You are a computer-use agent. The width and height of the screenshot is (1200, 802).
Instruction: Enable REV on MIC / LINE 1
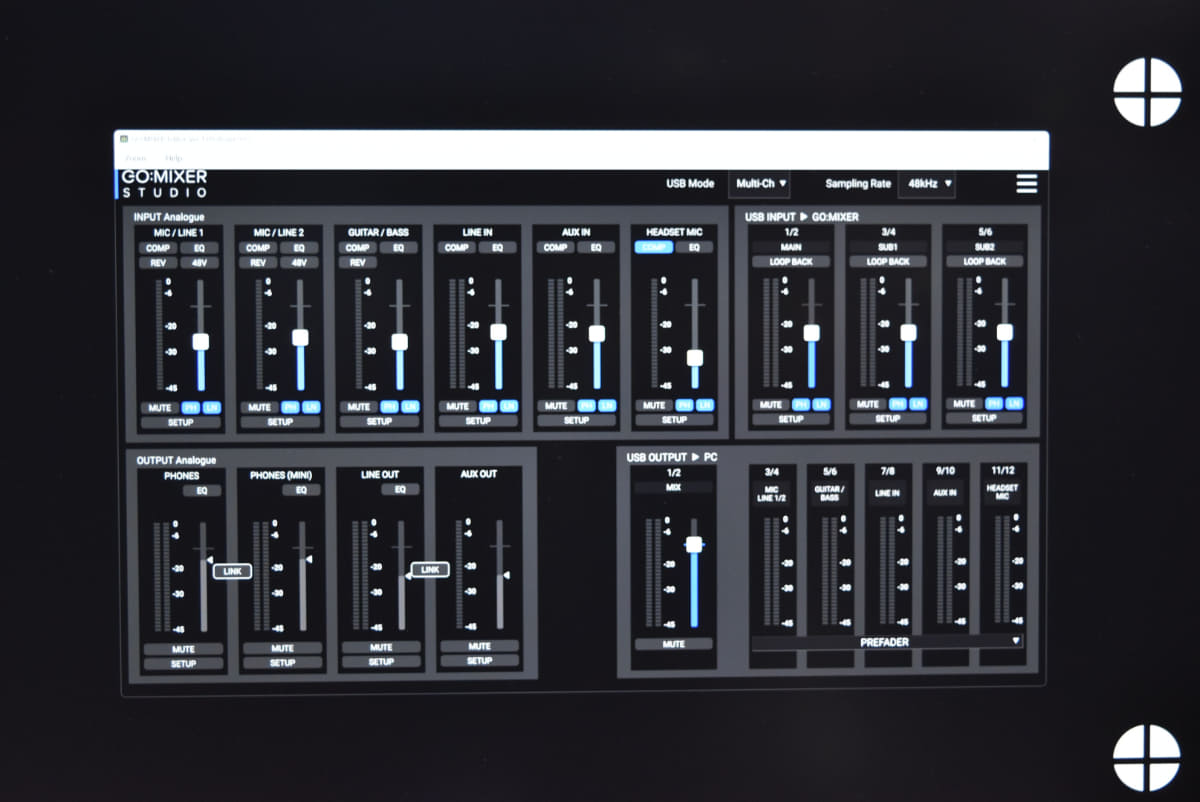[x=158, y=263]
